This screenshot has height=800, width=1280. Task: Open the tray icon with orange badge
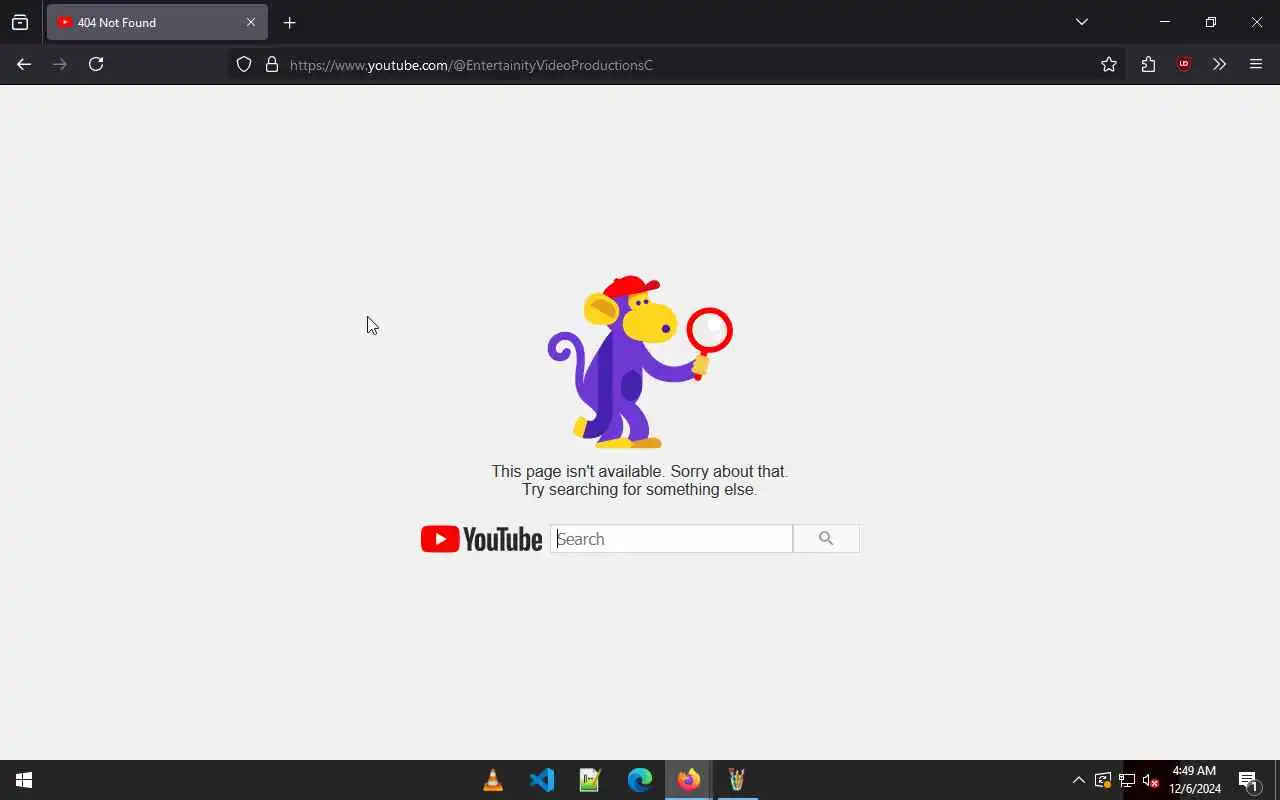1103,780
